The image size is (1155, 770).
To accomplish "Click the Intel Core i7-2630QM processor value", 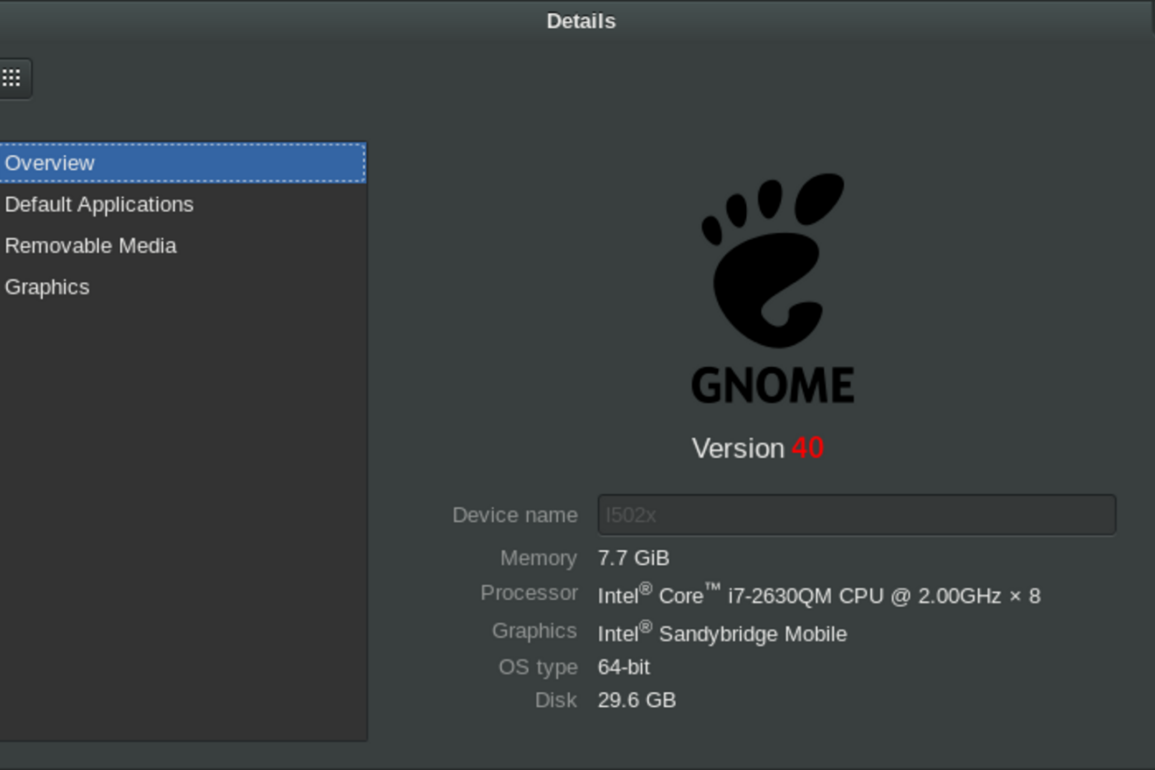I will click(818, 596).
